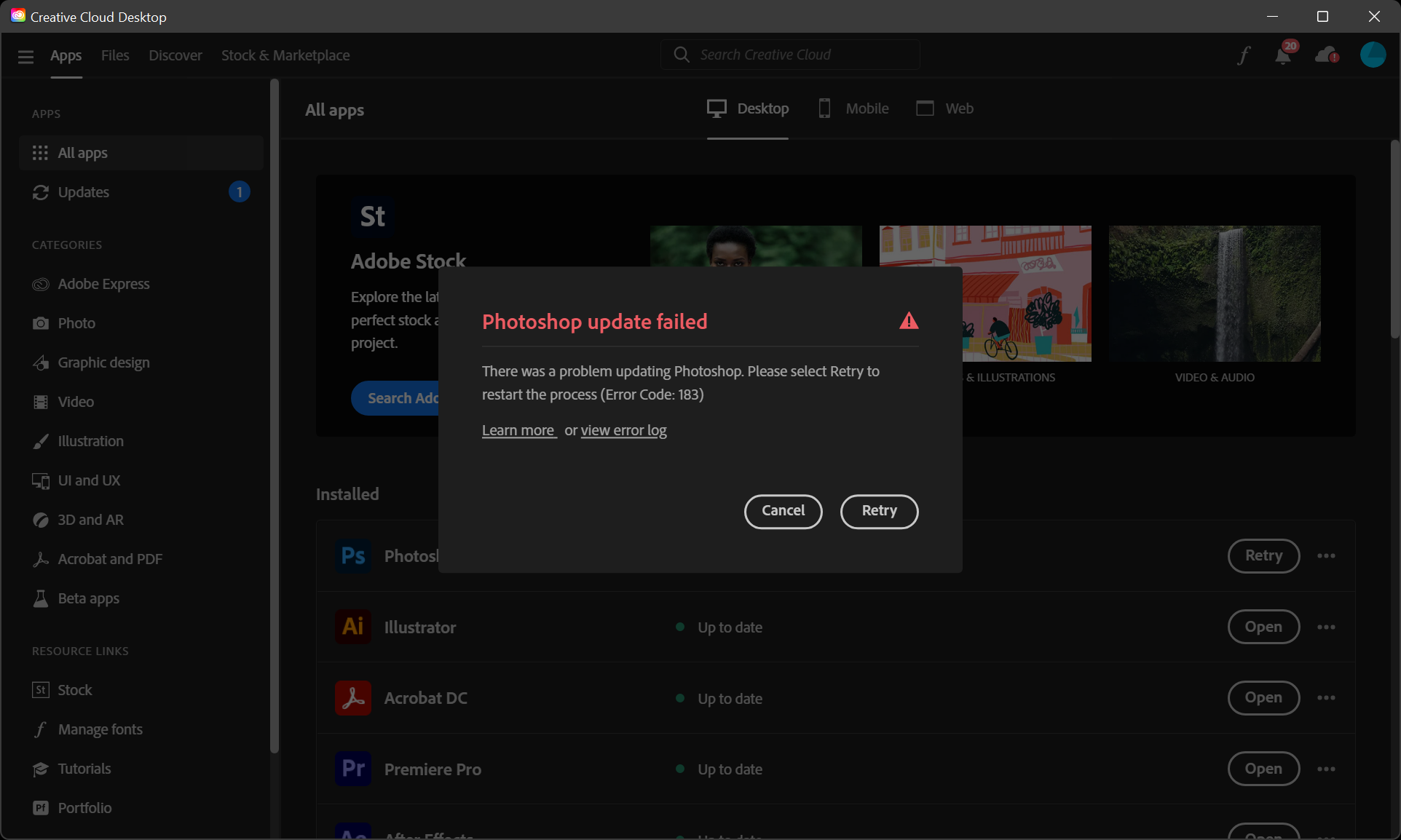
Task: Cancel the Photoshop update failure dialog
Action: point(783,511)
